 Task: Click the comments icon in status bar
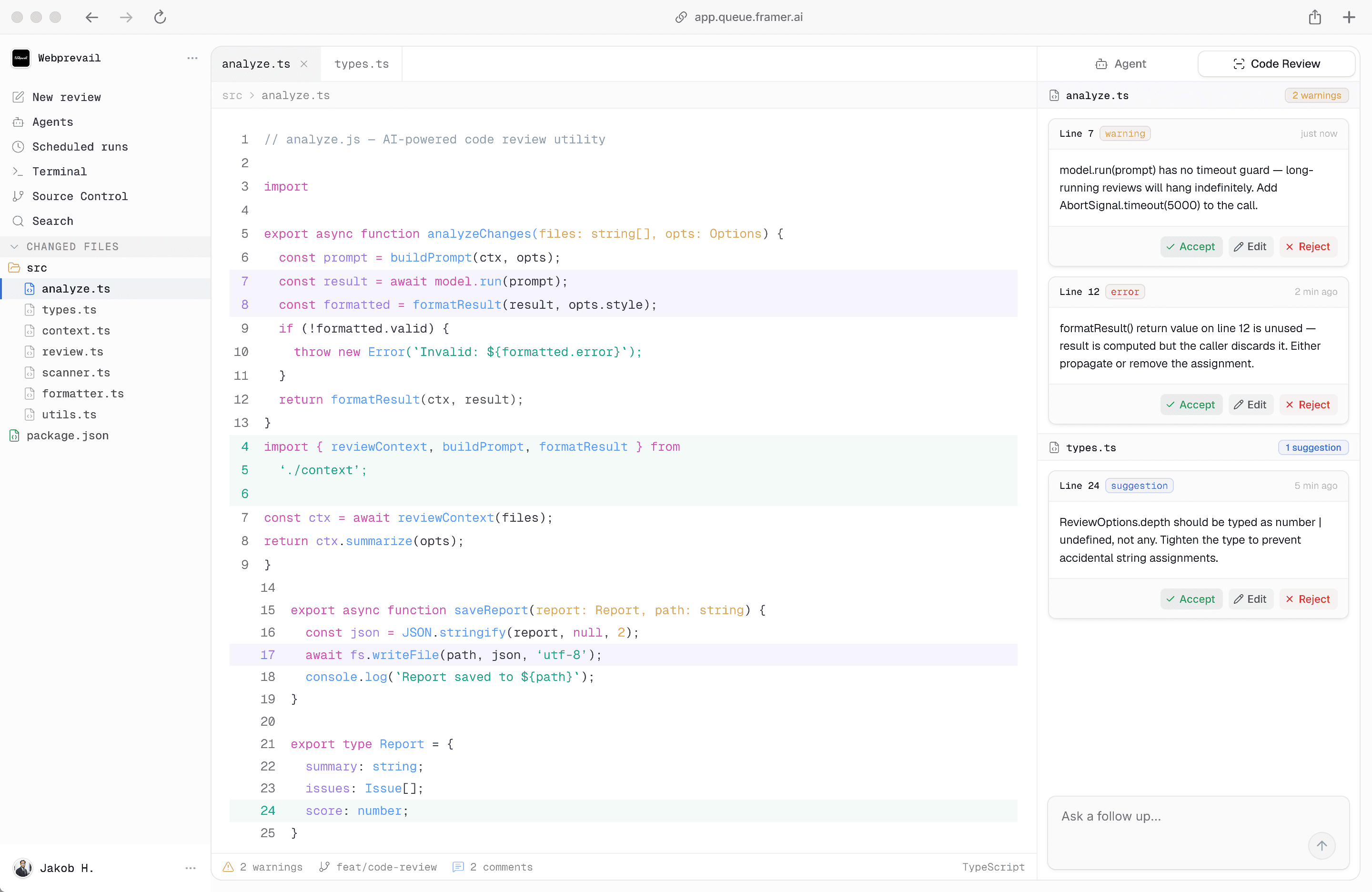coord(458,867)
